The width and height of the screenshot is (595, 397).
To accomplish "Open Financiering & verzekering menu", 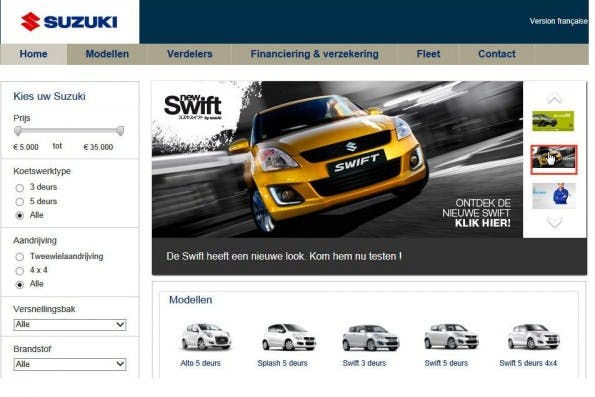I will 315,54.
